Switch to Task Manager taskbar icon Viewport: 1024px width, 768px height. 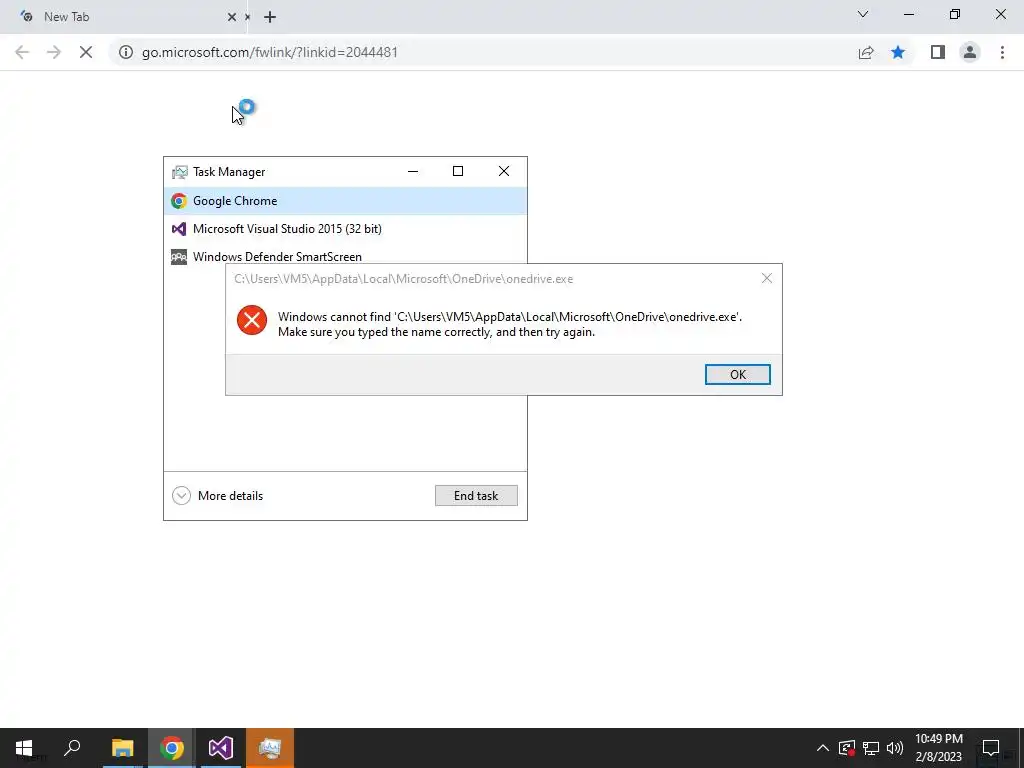tap(270, 748)
